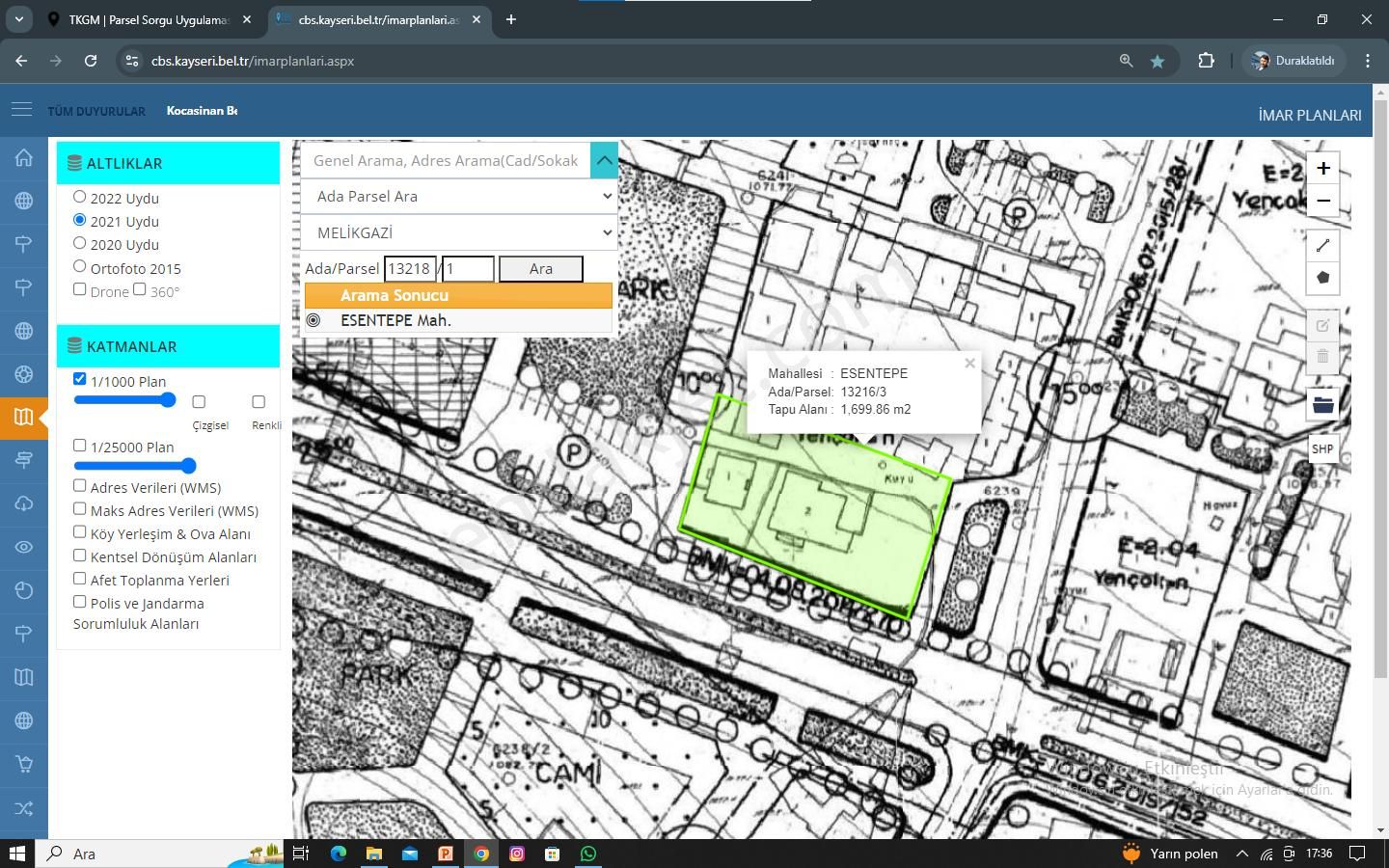Click the Ada number input field
Screen dimensions: 1389x868
click(410, 269)
